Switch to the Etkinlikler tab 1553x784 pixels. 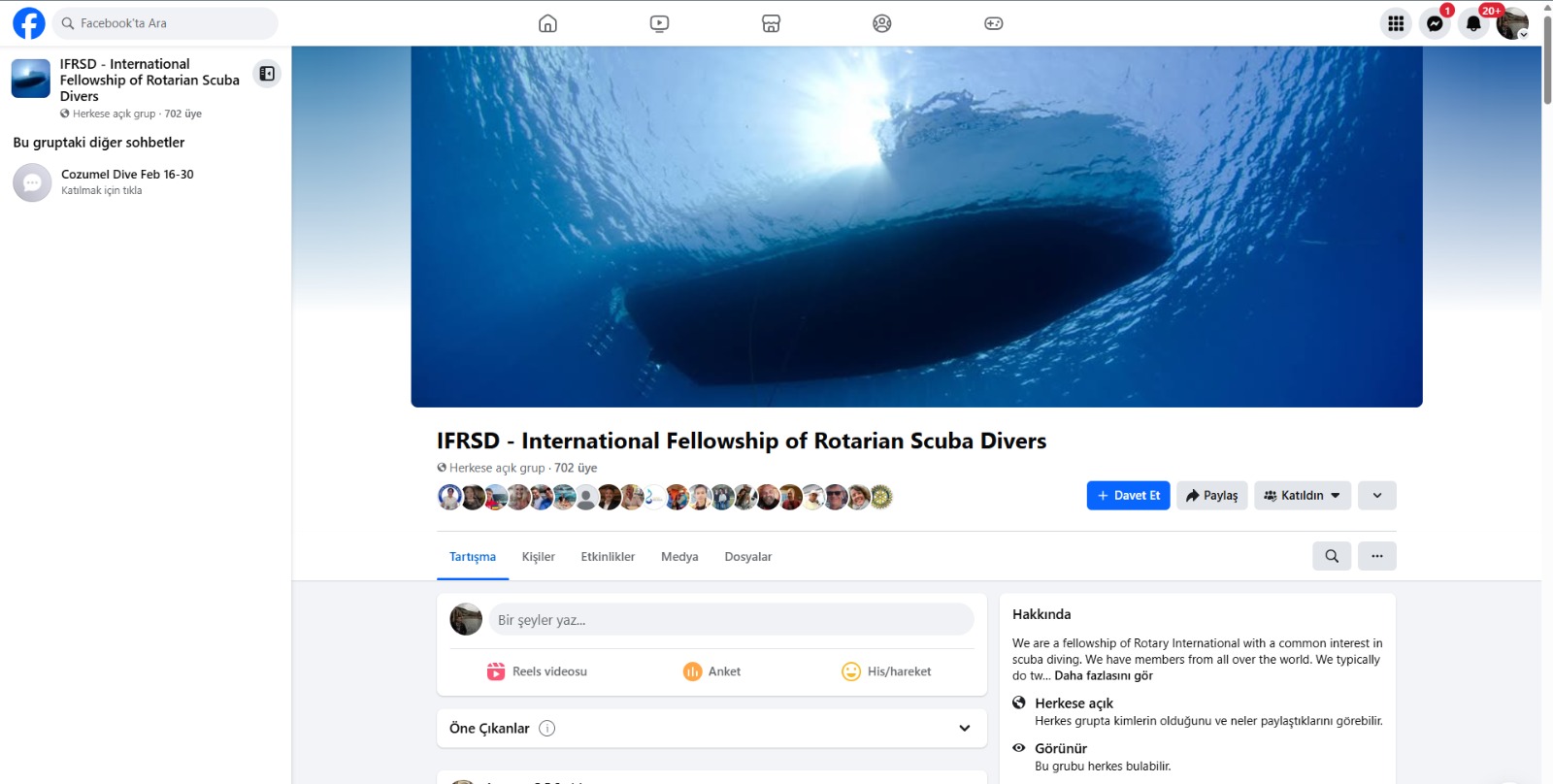(x=608, y=557)
